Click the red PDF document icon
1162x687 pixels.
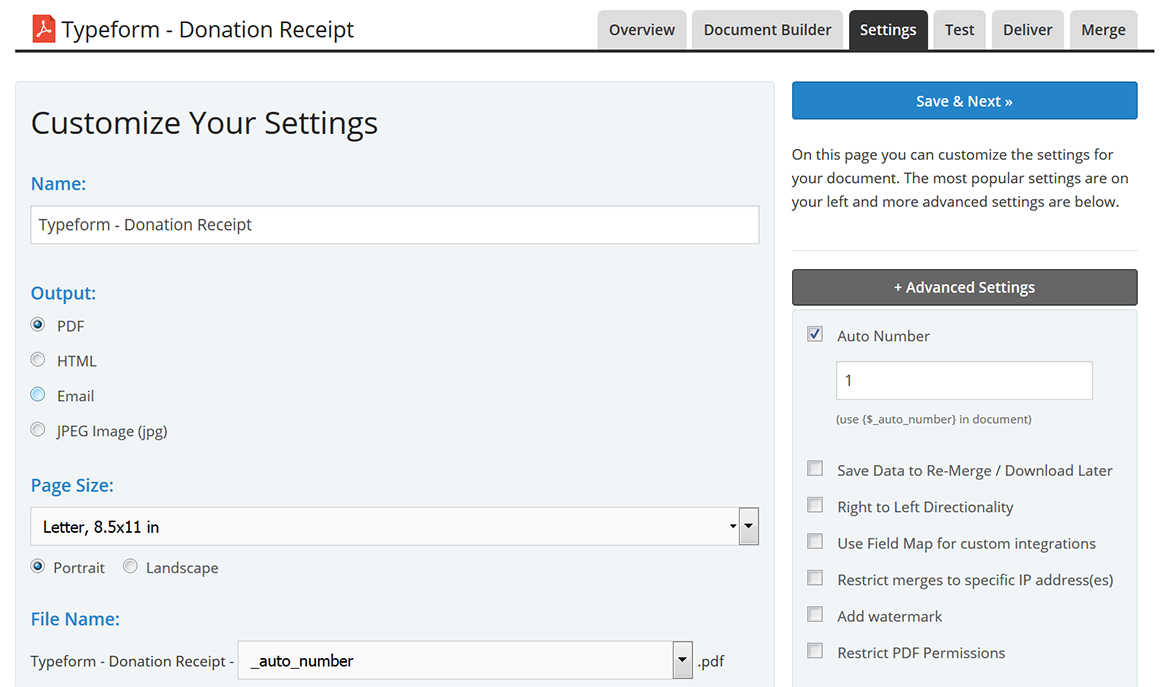click(43, 29)
